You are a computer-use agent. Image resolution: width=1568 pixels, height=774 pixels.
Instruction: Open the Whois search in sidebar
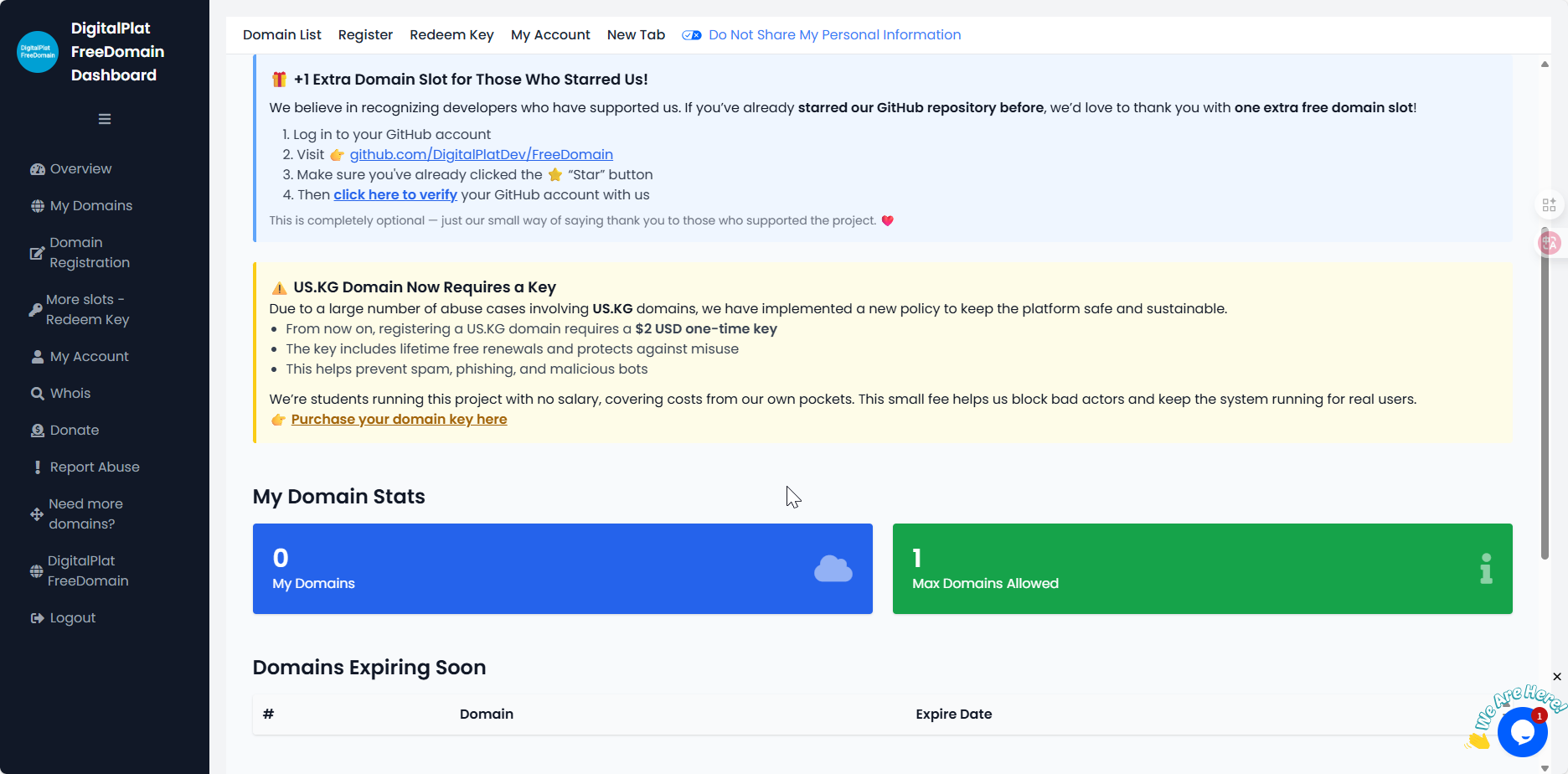(60, 393)
